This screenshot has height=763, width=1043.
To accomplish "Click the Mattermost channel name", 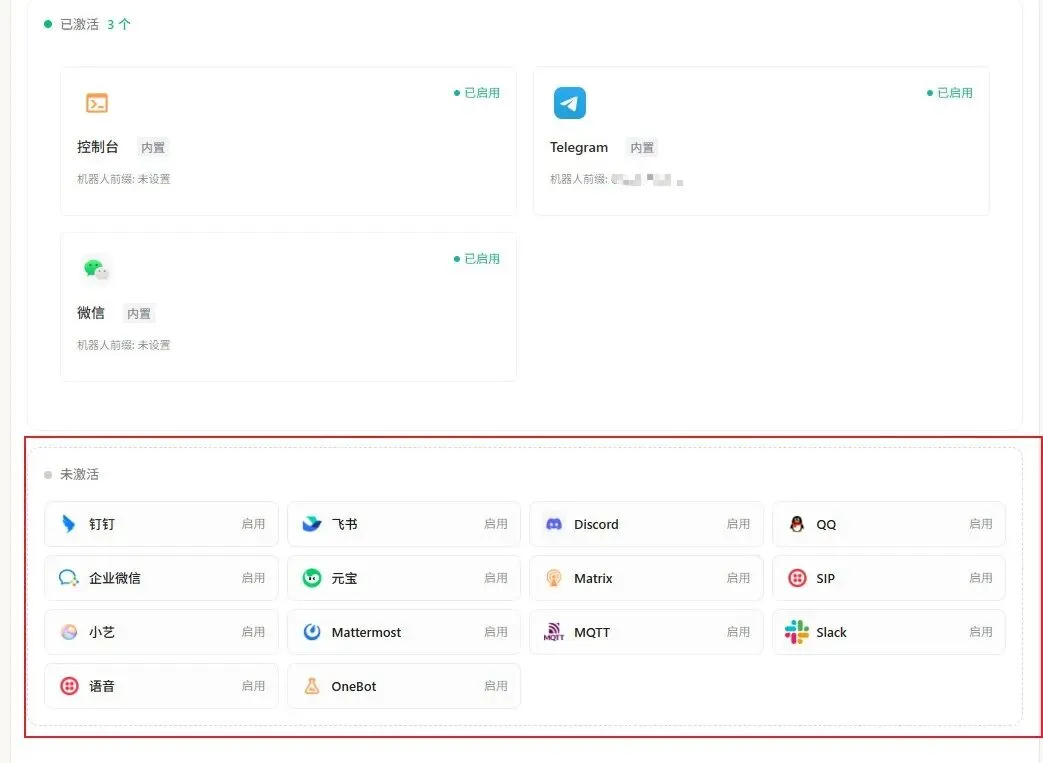I will click(367, 632).
